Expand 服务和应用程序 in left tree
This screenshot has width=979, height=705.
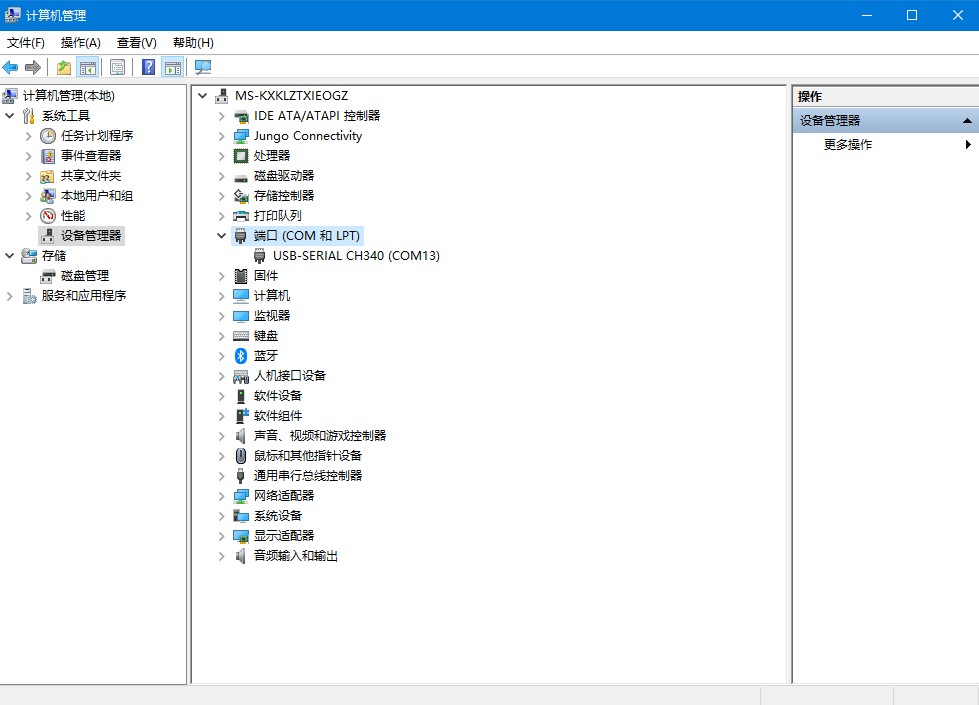click(x=10, y=296)
